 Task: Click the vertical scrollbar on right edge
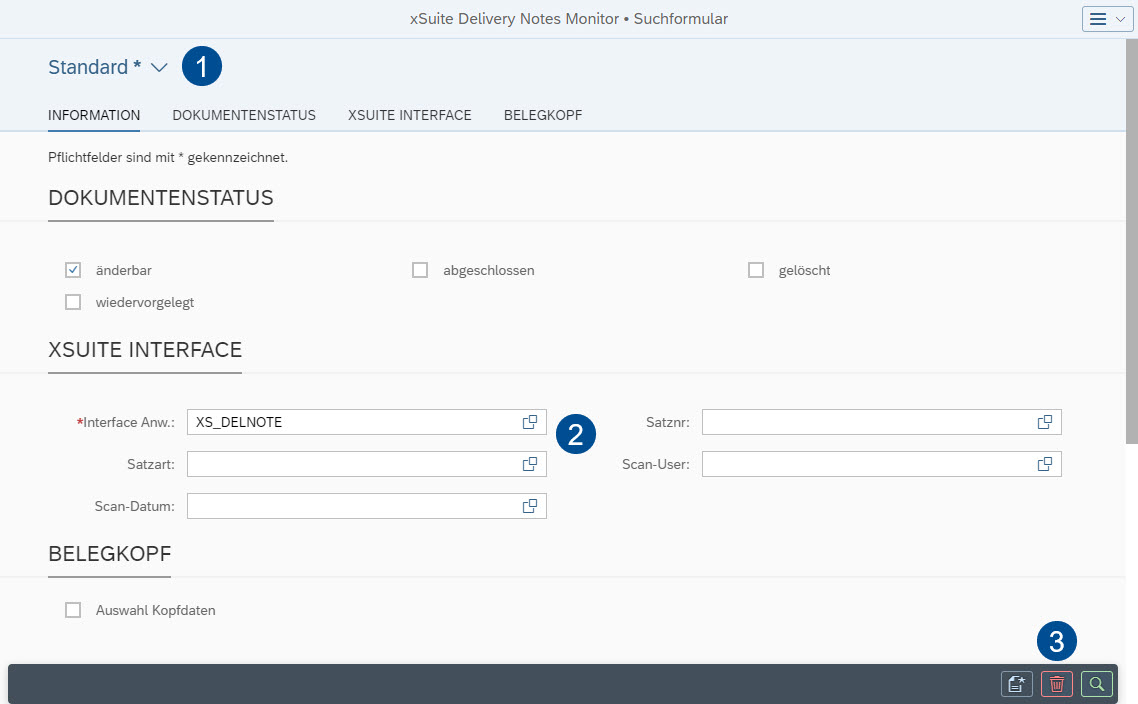1131,240
